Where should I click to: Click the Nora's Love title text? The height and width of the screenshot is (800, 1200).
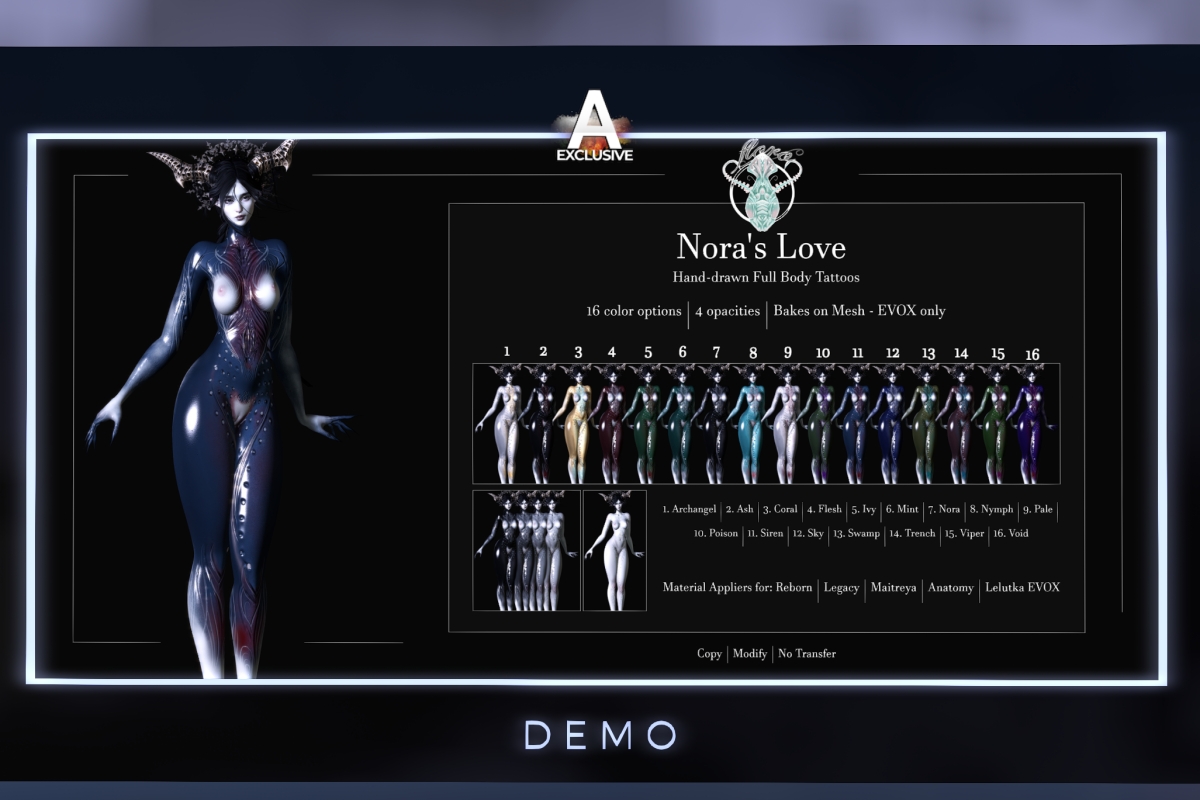click(761, 247)
